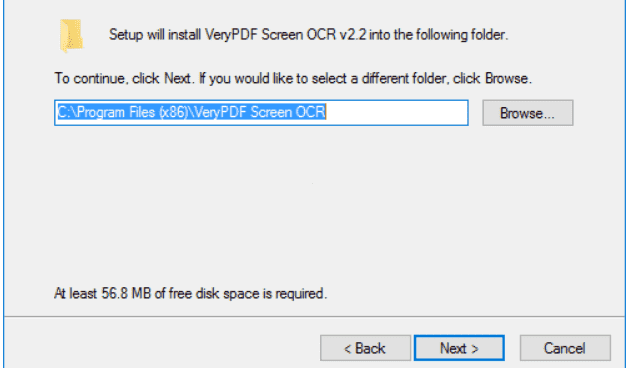The height and width of the screenshot is (368, 626).
Task: Open the Browse... folder picker
Action: coord(527,113)
